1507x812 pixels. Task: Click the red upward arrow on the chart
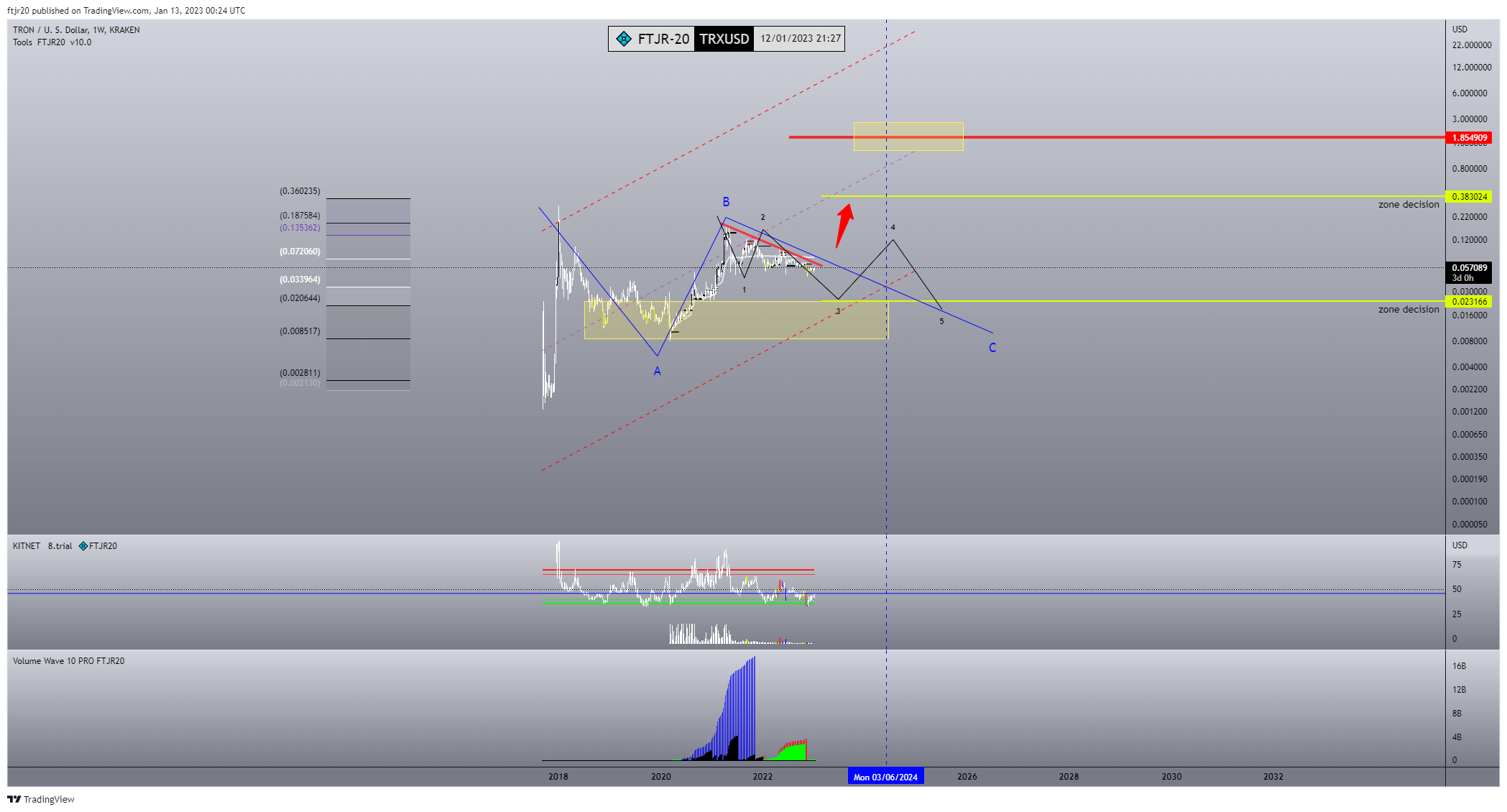pos(844,225)
